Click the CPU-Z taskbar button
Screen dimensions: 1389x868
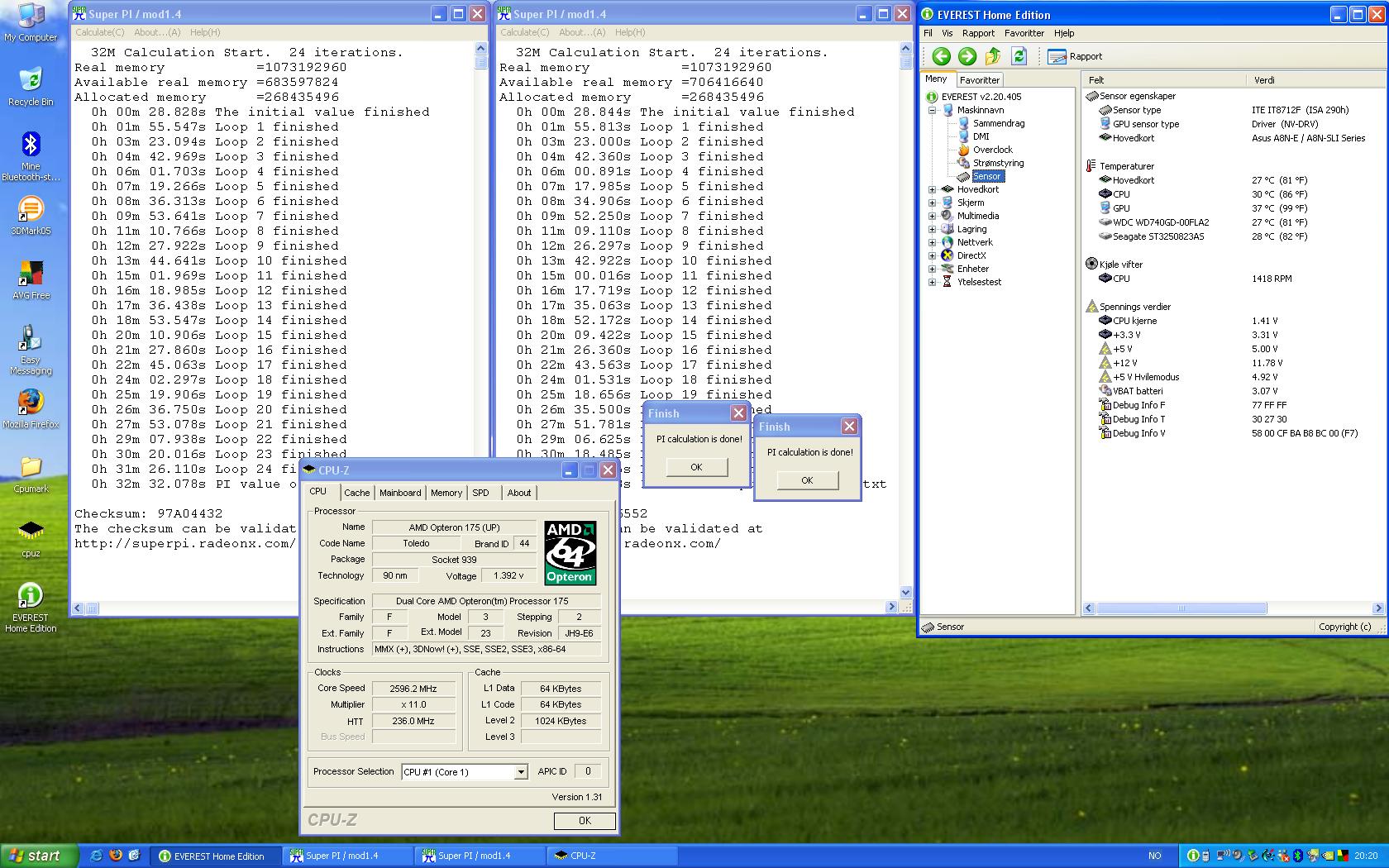[612, 856]
